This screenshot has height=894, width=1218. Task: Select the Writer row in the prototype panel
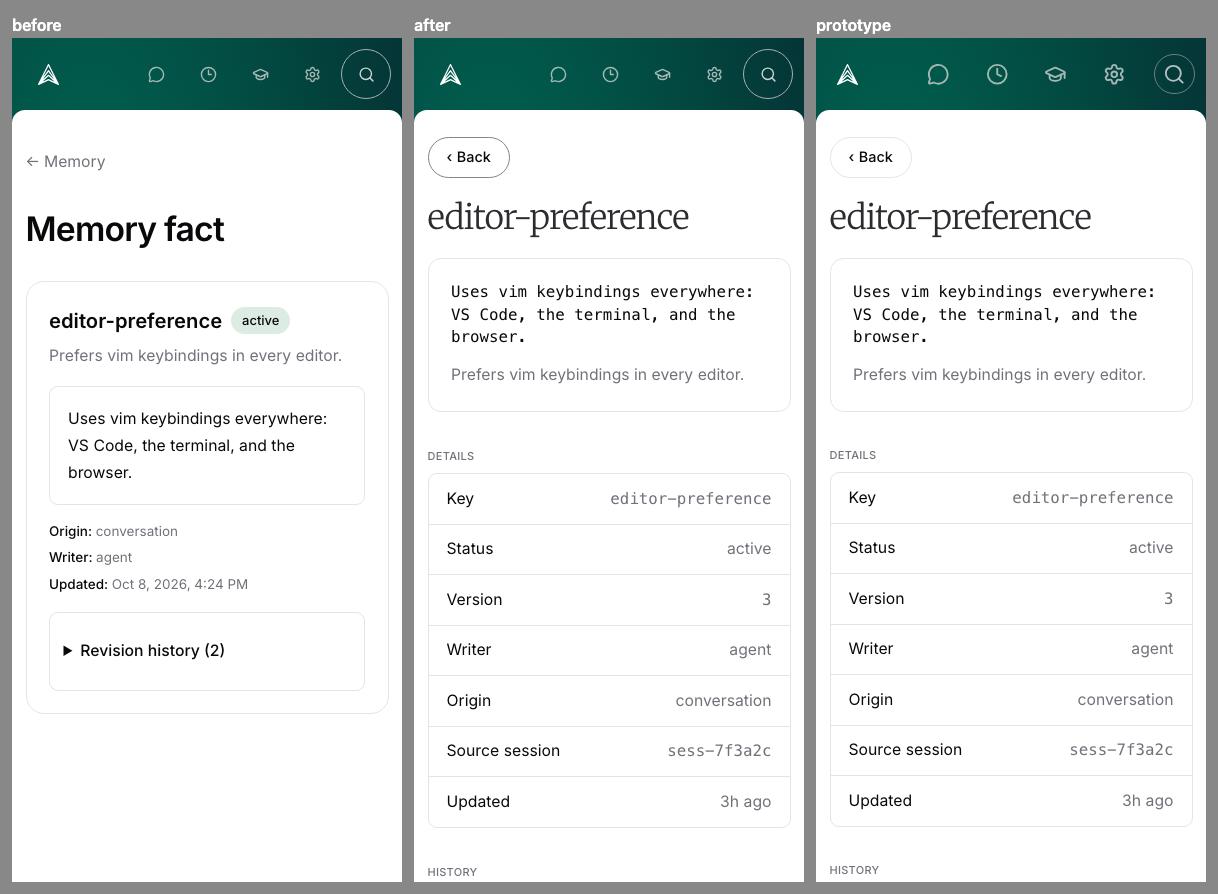[1011, 649]
